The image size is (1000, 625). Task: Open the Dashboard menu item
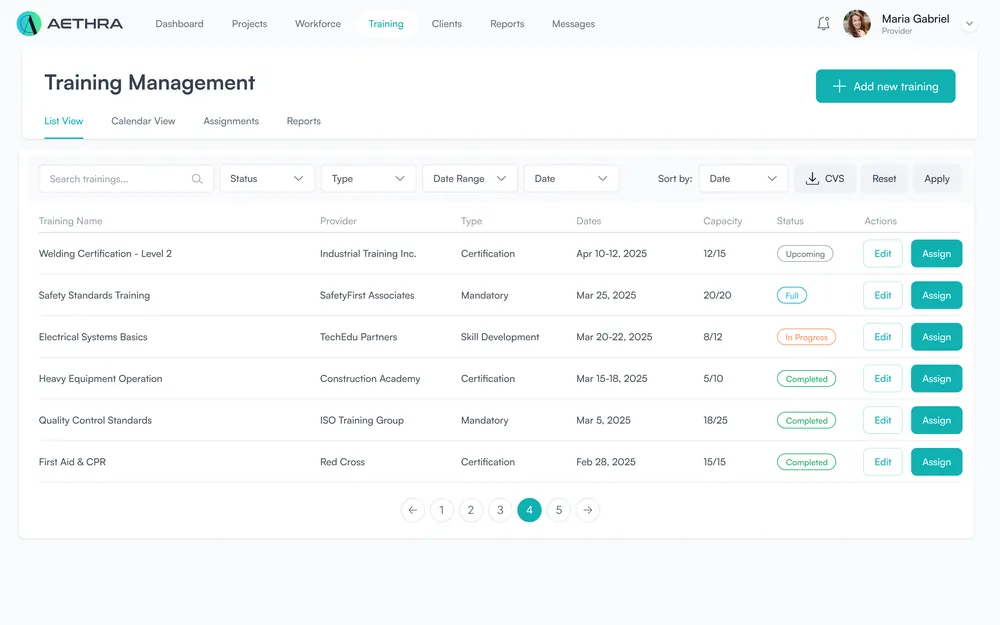click(x=179, y=24)
